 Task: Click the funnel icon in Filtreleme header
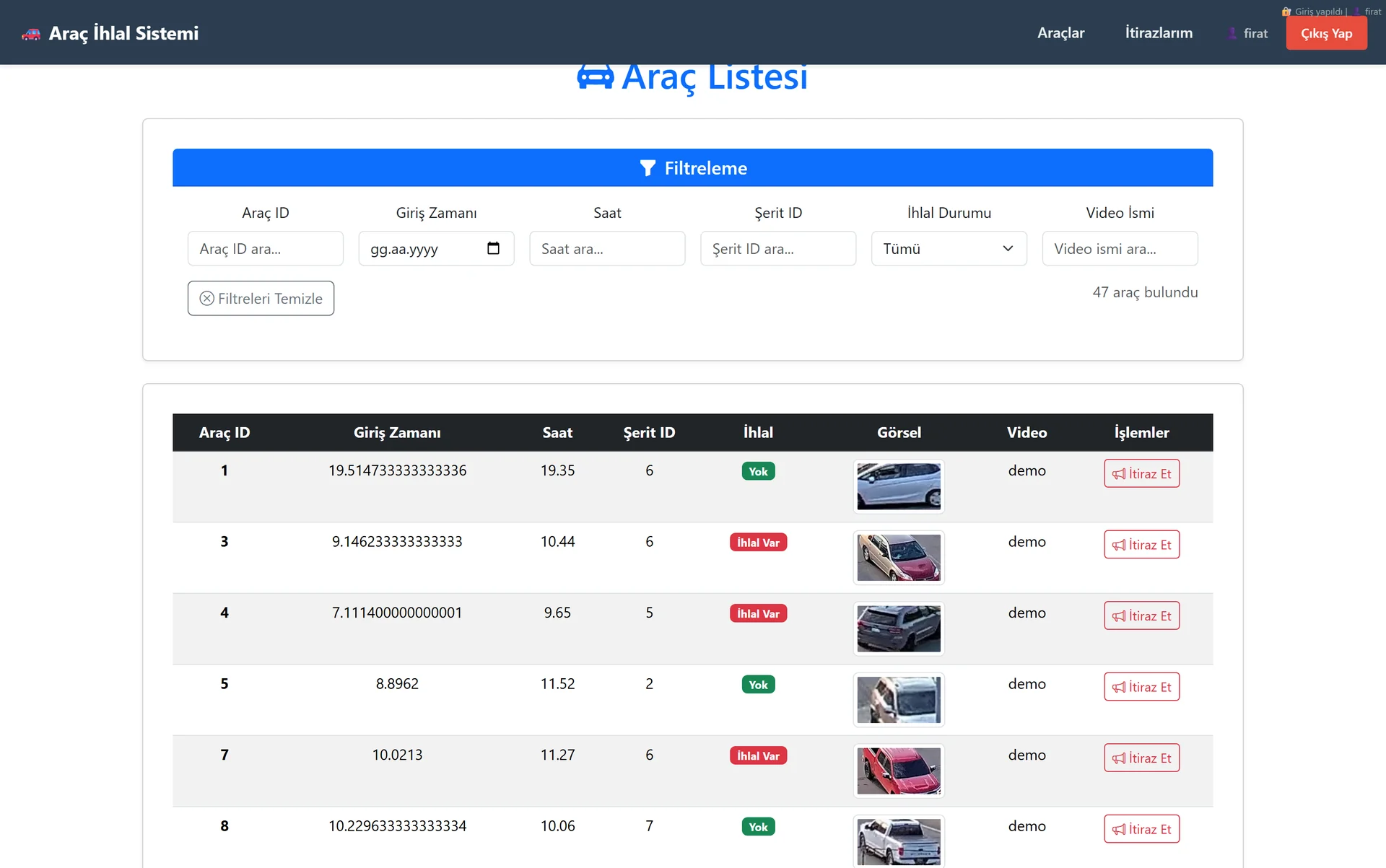coord(648,168)
